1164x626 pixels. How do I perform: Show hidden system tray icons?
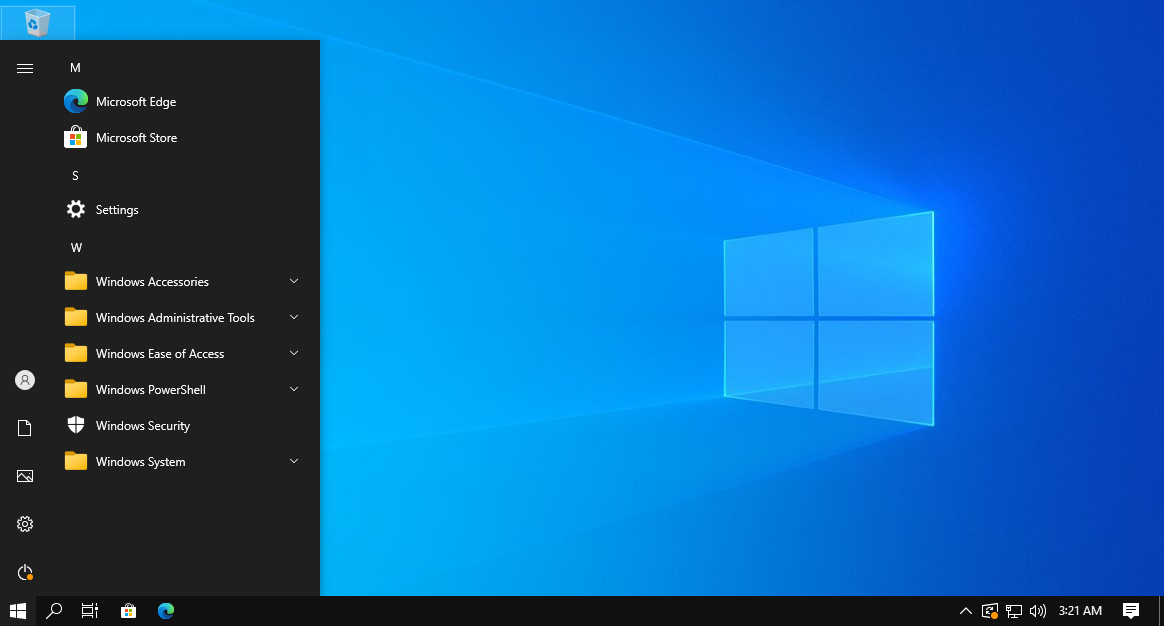pos(965,611)
